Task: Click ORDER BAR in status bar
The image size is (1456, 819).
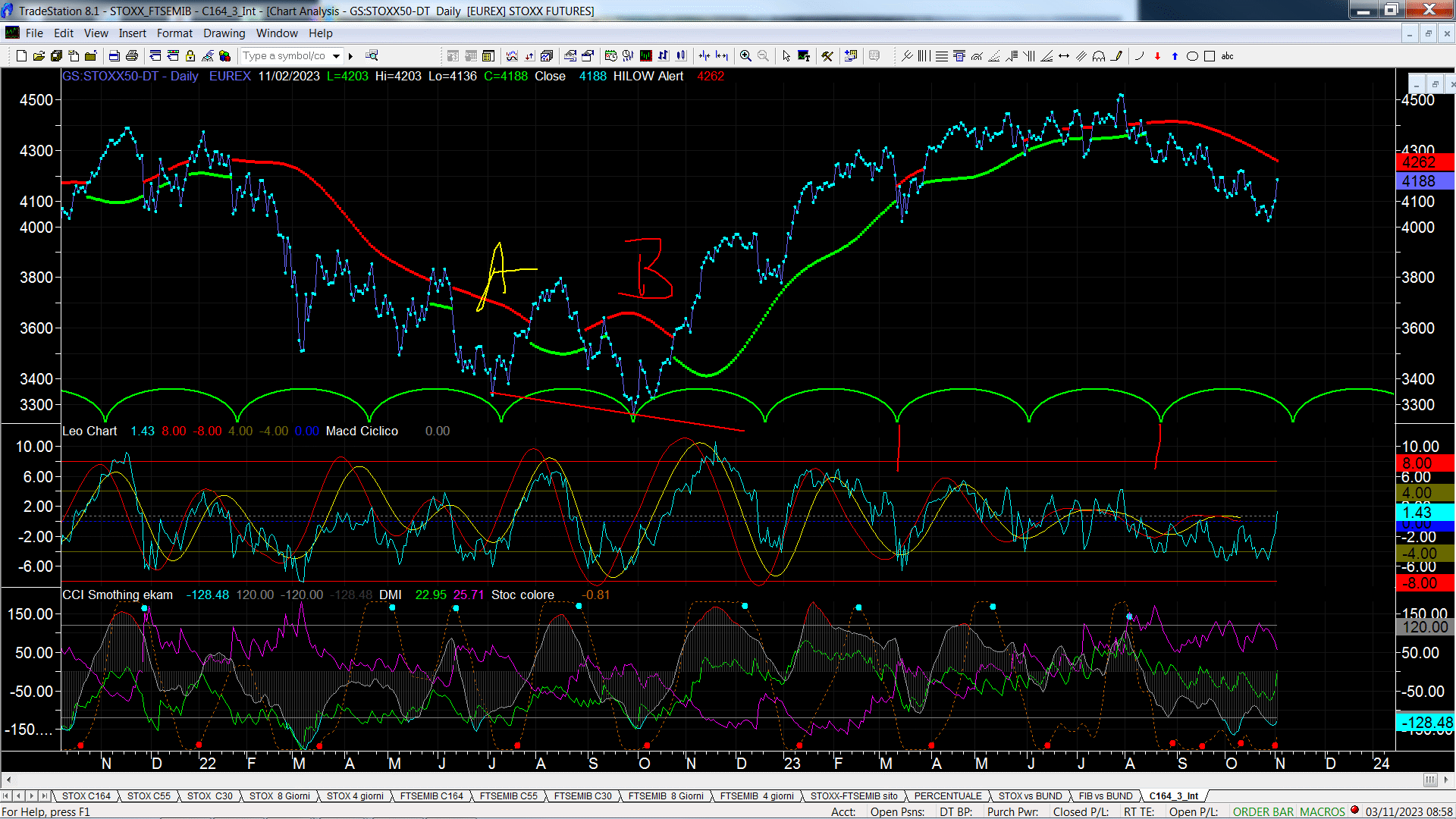Action: click(x=1263, y=811)
